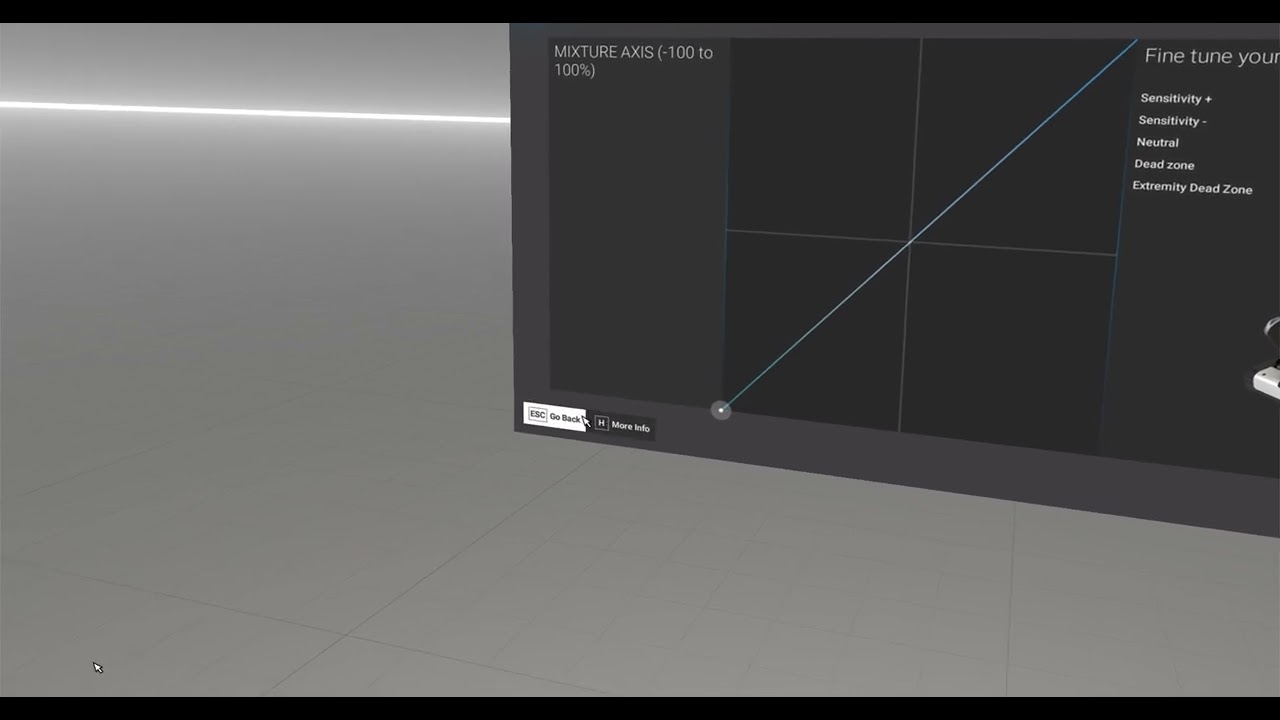Click the H key icon
This screenshot has height=720, width=1280.
pos(601,423)
